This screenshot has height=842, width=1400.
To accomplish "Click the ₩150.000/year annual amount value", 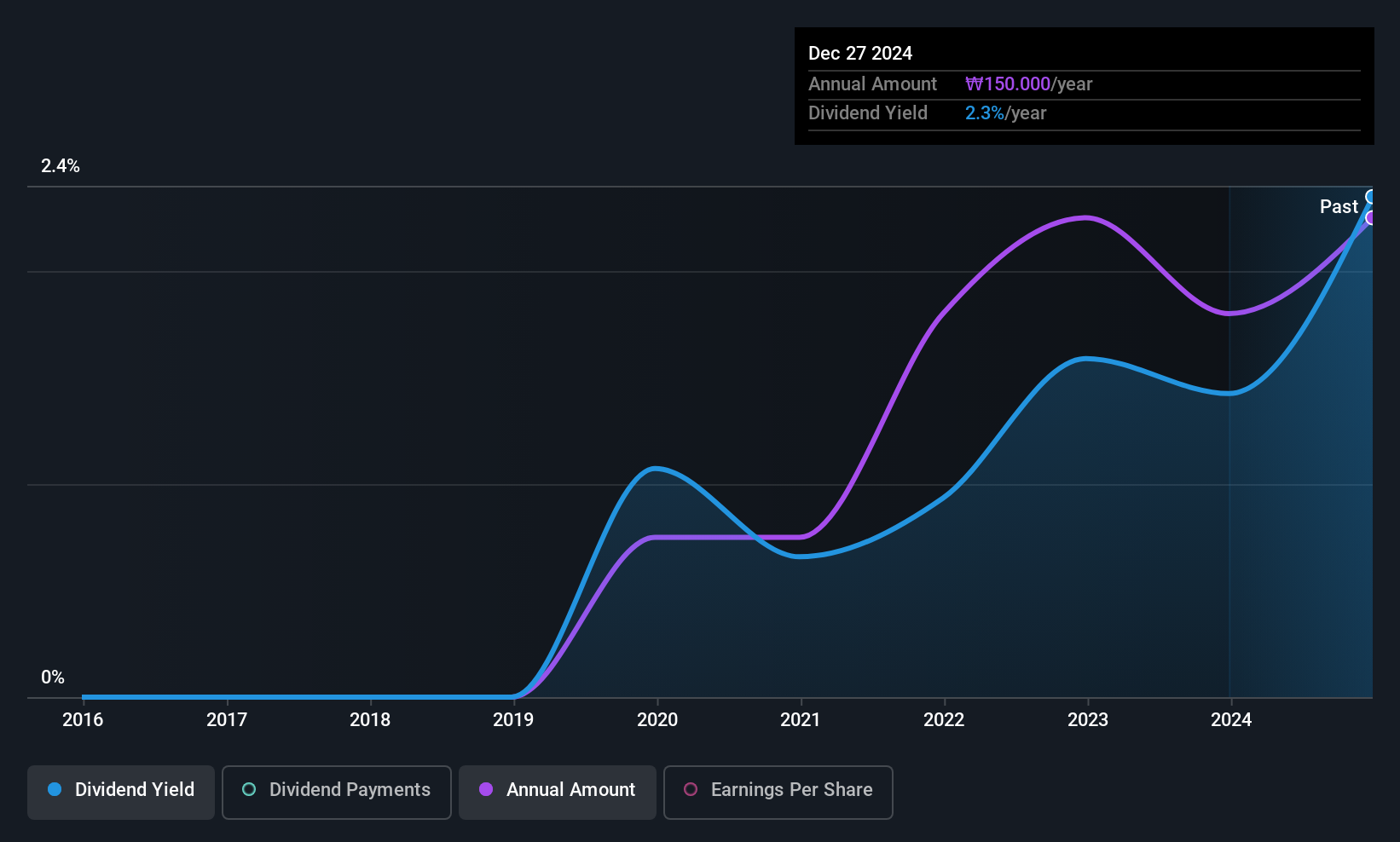I will [1028, 84].
